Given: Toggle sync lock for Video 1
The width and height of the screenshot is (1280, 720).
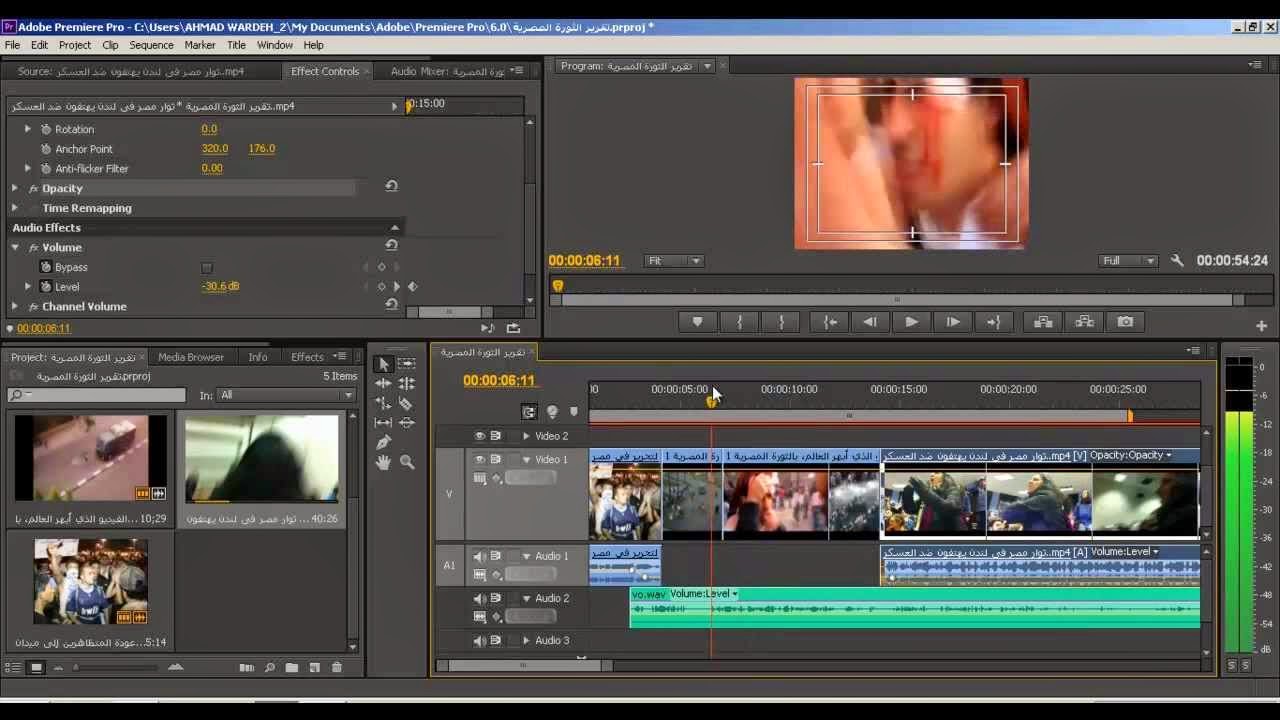Looking at the screenshot, I should coord(495,460).
